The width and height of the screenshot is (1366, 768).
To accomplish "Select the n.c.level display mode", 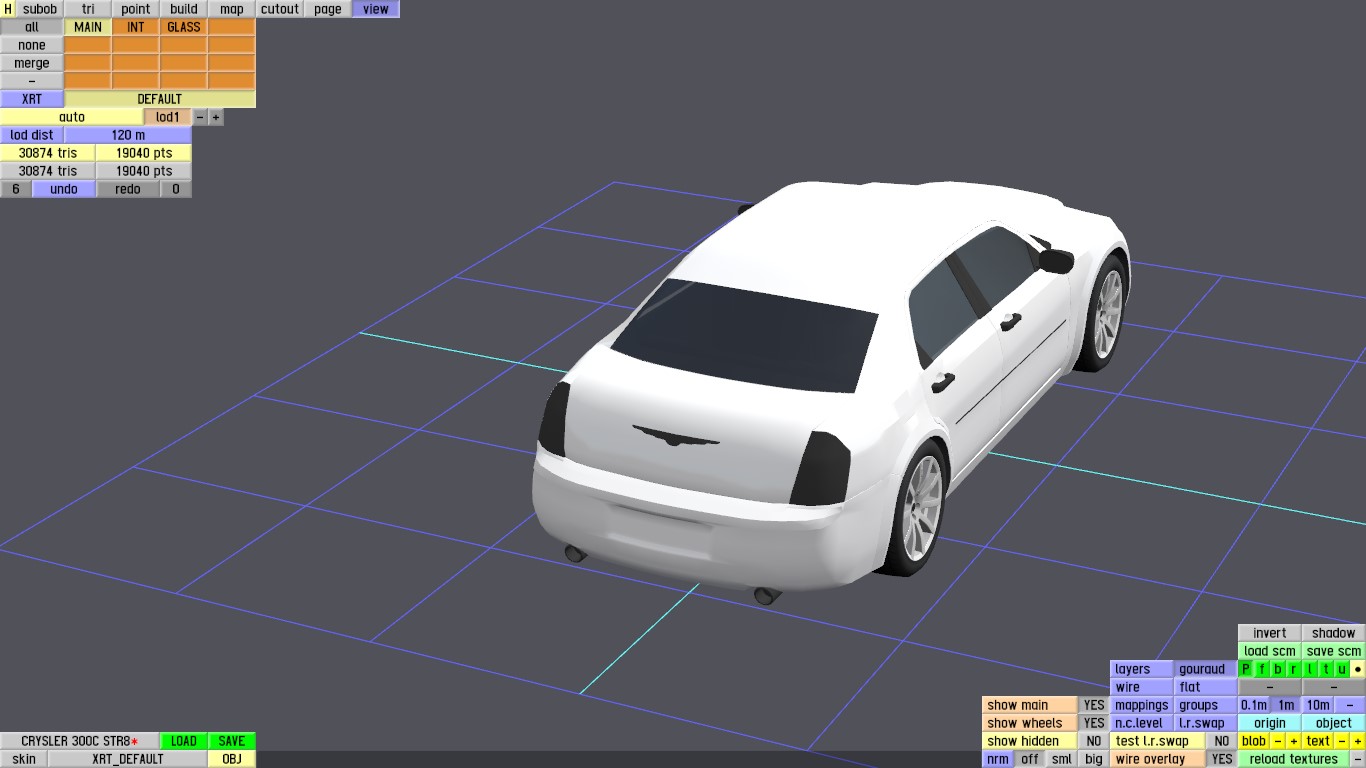I will click(1142, 723).
